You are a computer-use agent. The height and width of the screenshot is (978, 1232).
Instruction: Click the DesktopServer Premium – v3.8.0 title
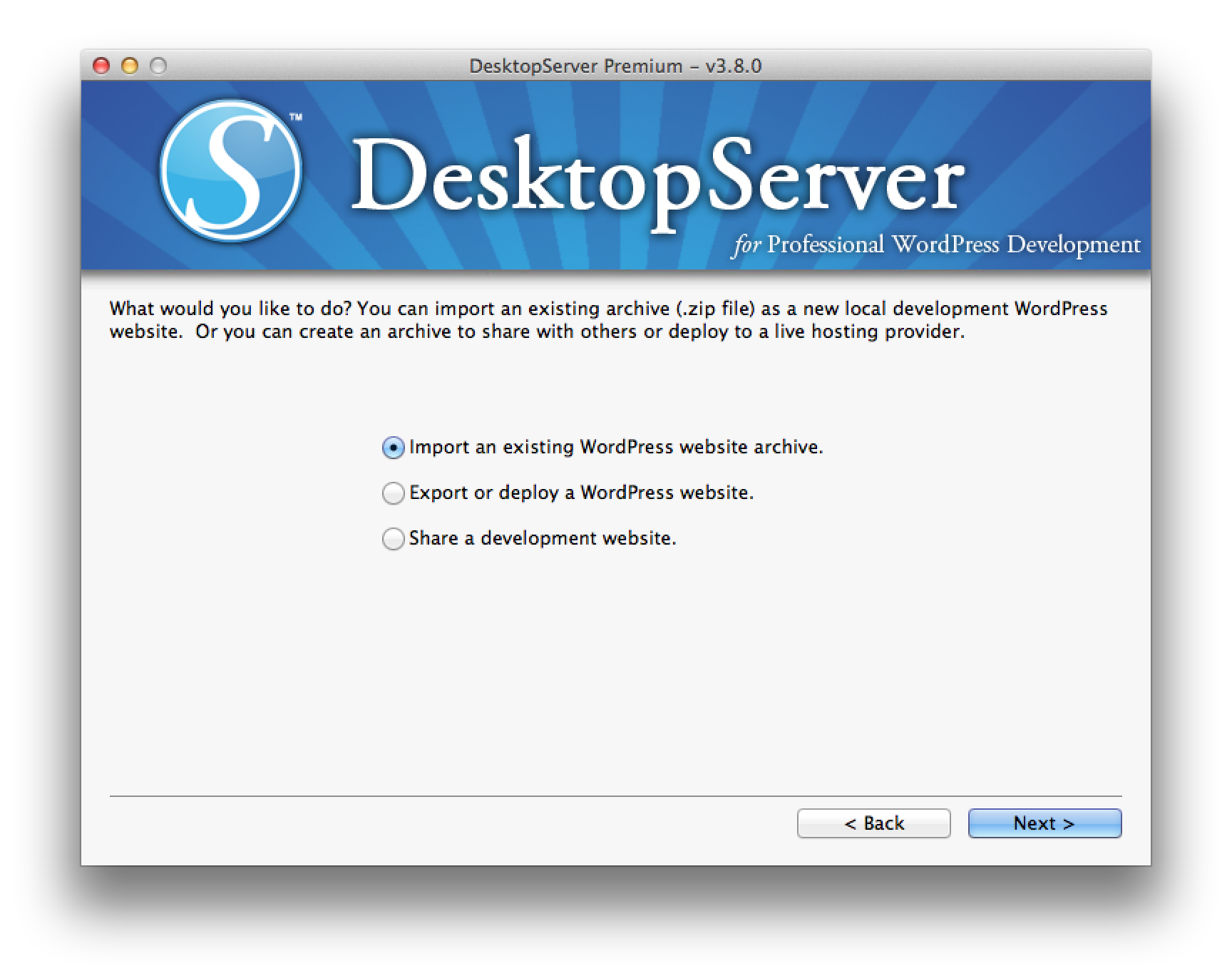(615, 66)
